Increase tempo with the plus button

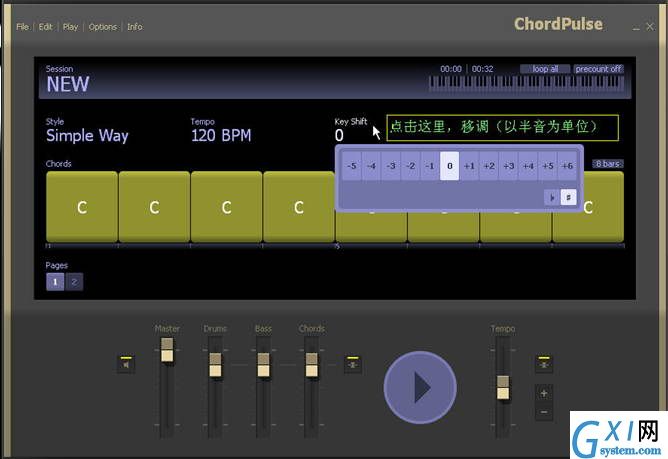(544, 393)
